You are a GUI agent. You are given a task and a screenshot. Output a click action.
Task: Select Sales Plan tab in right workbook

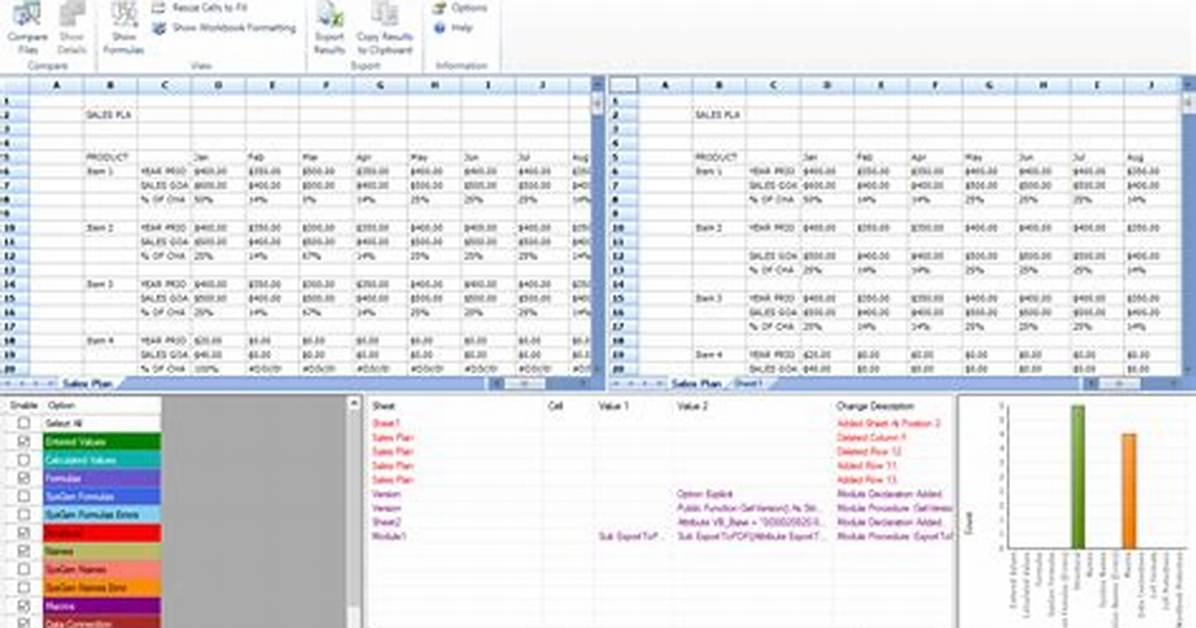click(x=696, y=383)
